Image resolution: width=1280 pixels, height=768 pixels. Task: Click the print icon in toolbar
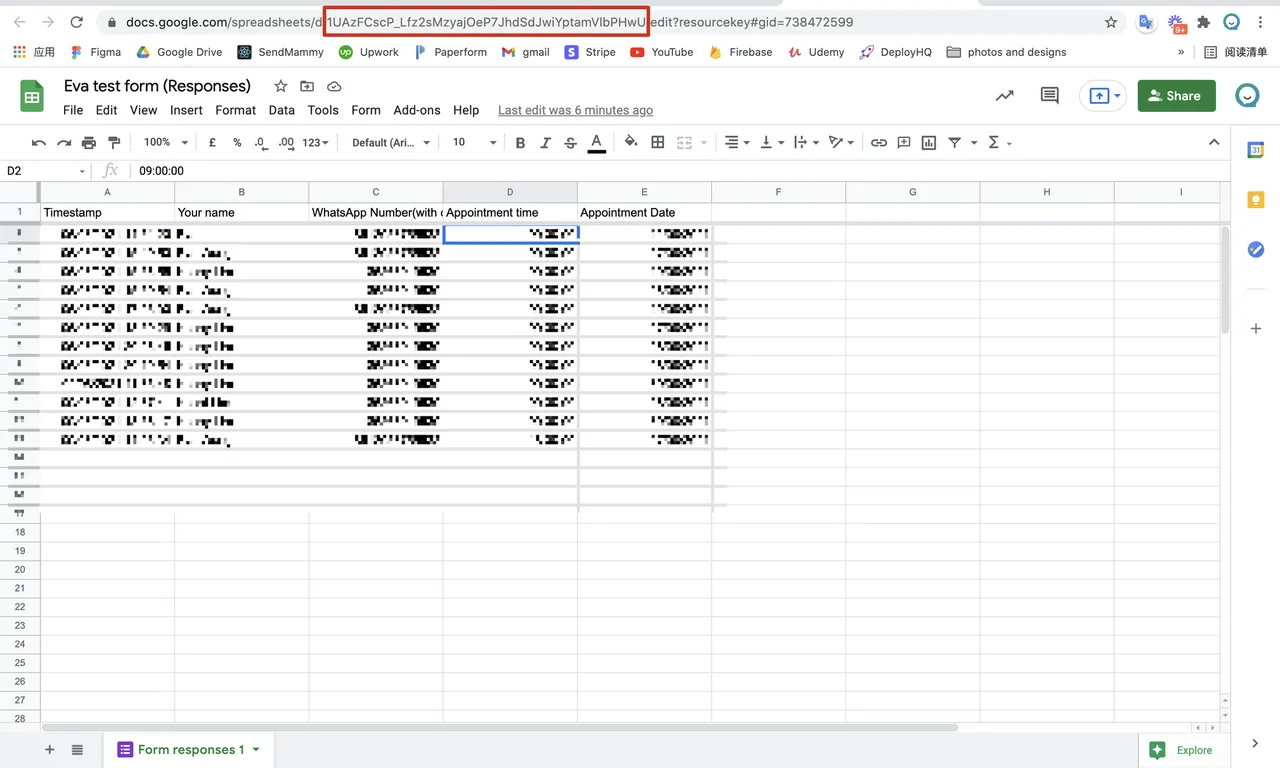point(89,143)
